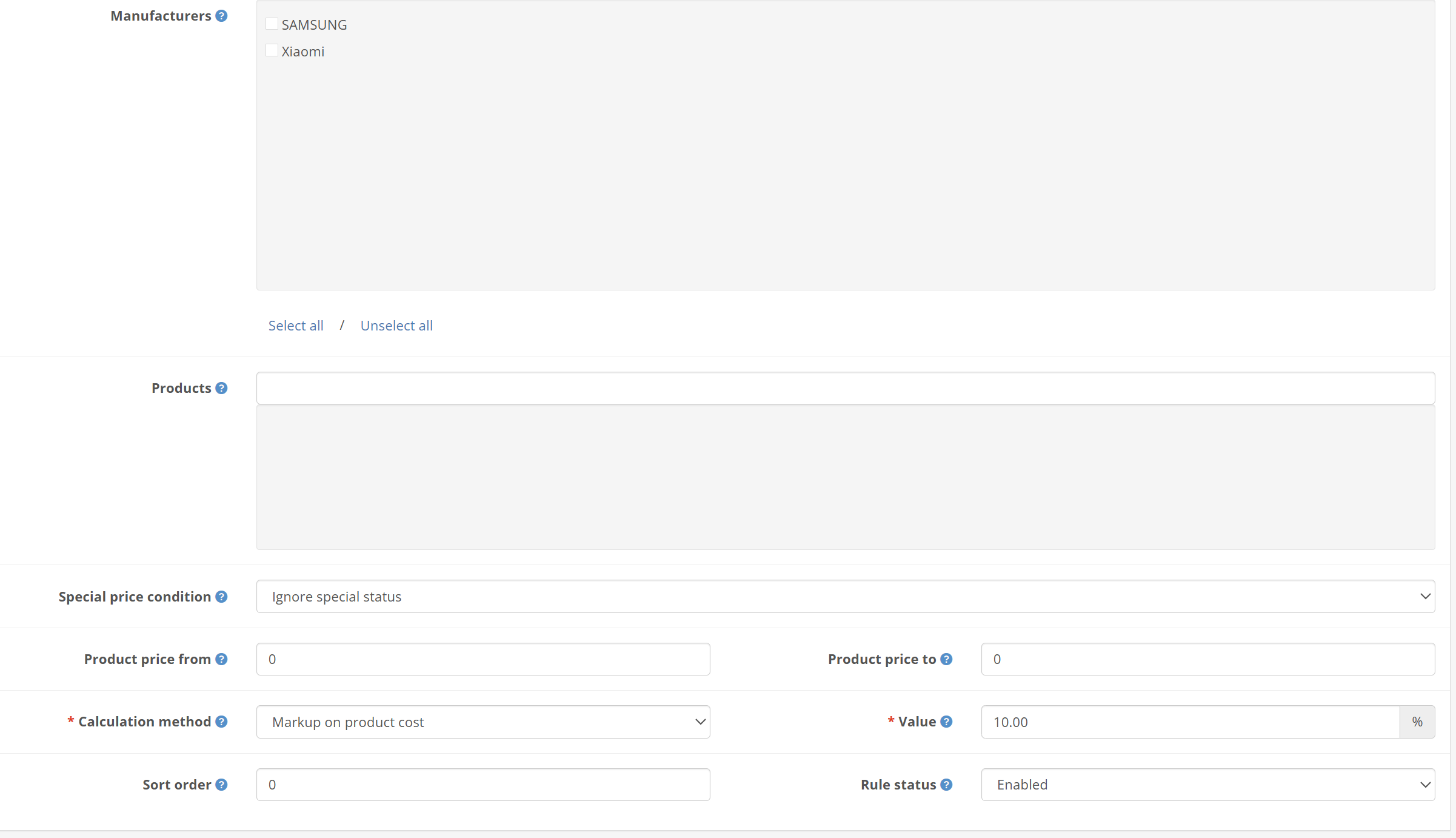Click Product price to help icon
The image size is (1456, 838).
coord(946,659)
